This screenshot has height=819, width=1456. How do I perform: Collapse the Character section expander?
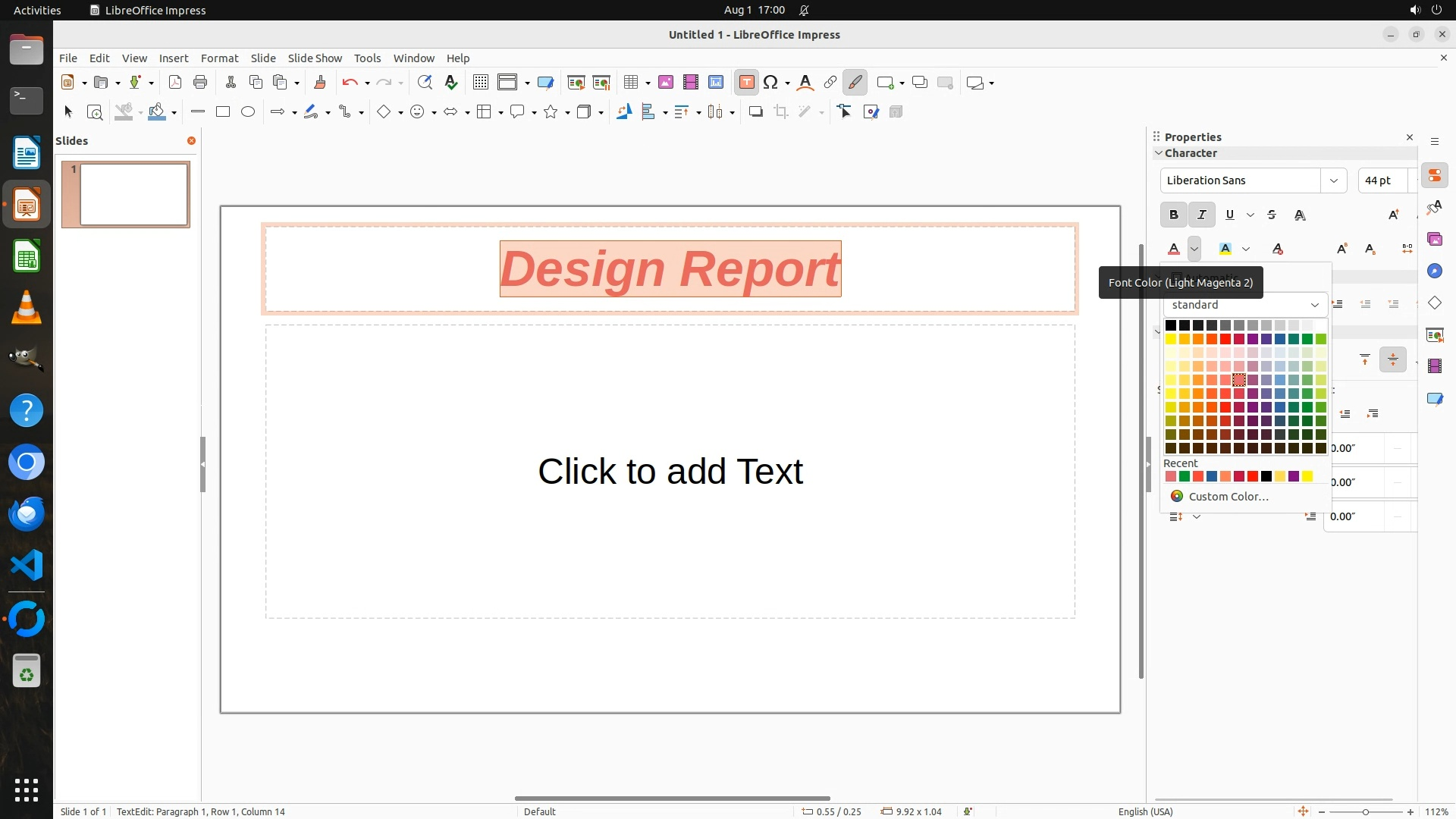[1159, 153]
